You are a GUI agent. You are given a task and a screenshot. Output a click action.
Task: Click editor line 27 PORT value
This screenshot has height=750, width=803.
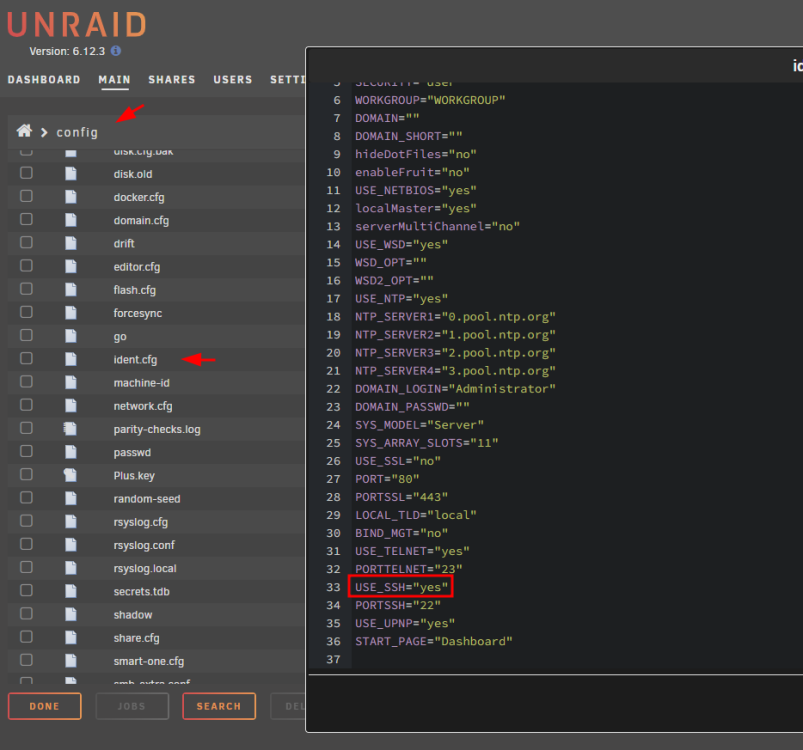click(x=405, y=479)
